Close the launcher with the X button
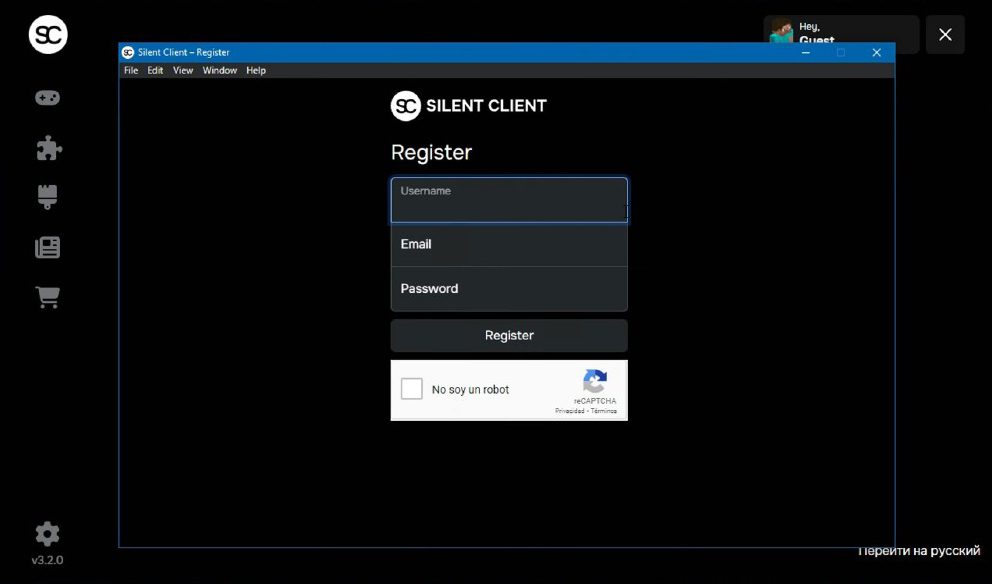Screen dimensions: 992x584 tap(945, 34)
